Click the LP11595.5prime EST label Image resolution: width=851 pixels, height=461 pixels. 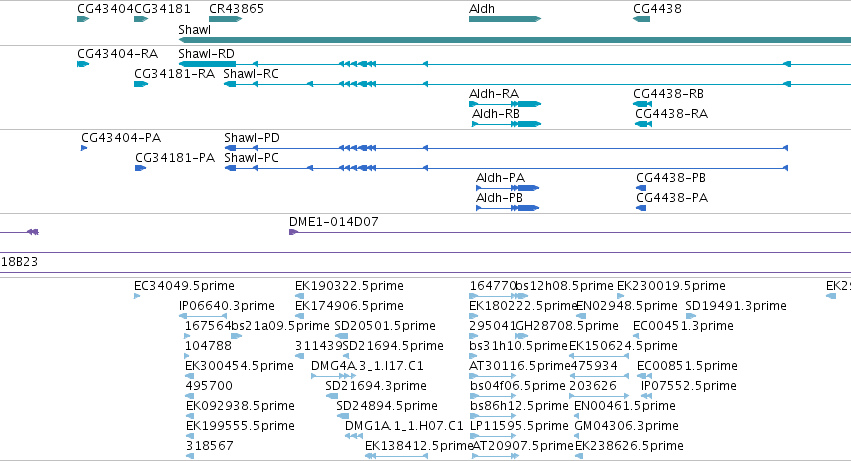(519, 427)
